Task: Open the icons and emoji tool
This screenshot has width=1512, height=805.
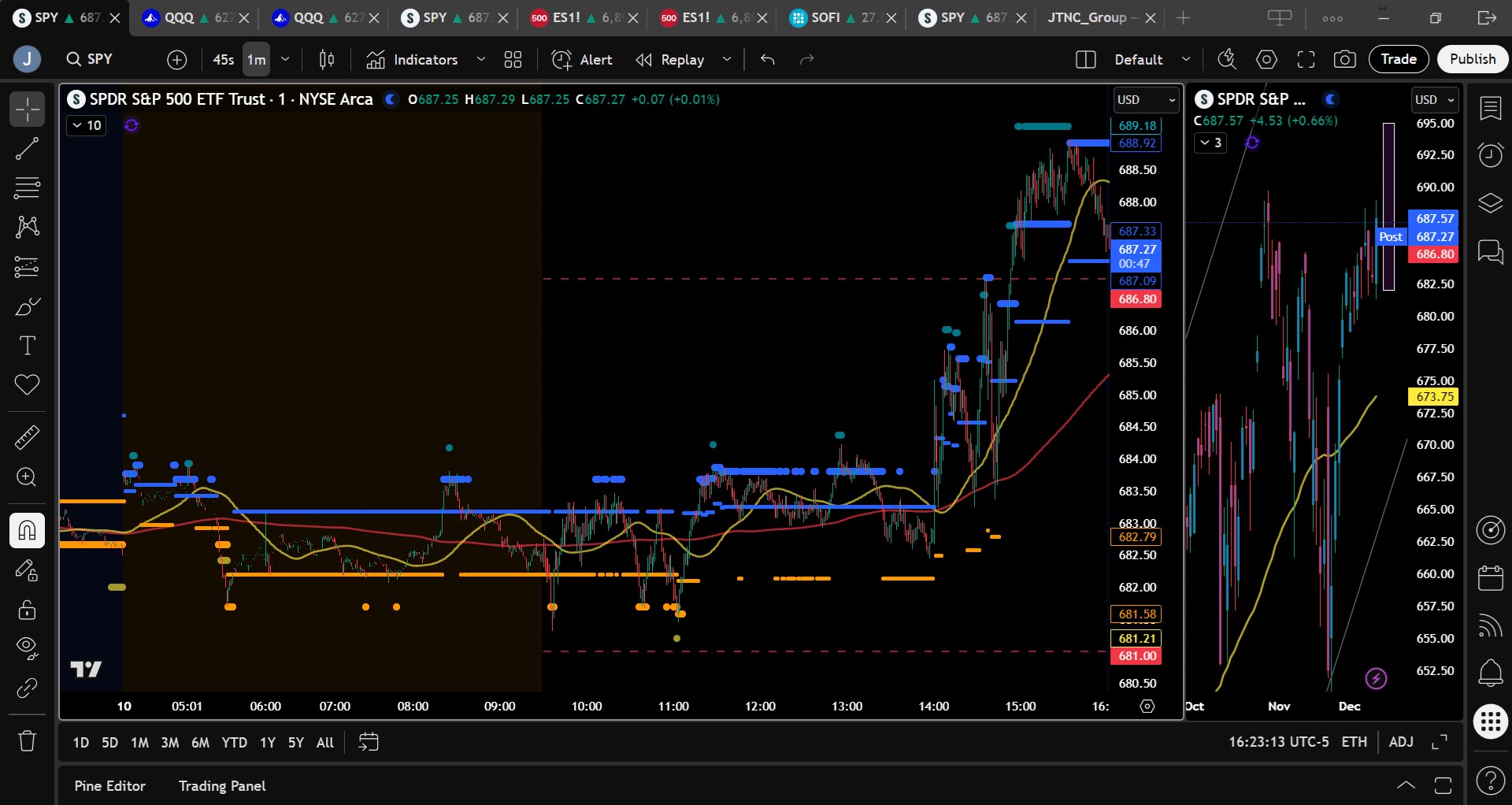Action: [27, 385]
